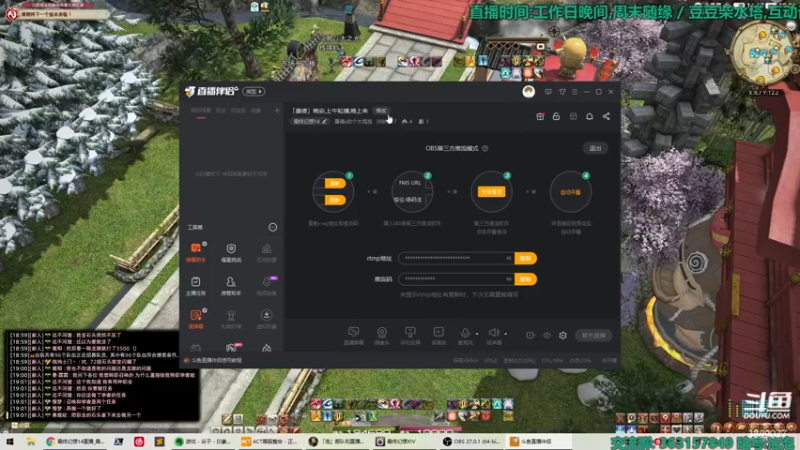Screen dimensions: 800x450
Task: Click the upper orange copy button in step 1
Action: [335, 184]
